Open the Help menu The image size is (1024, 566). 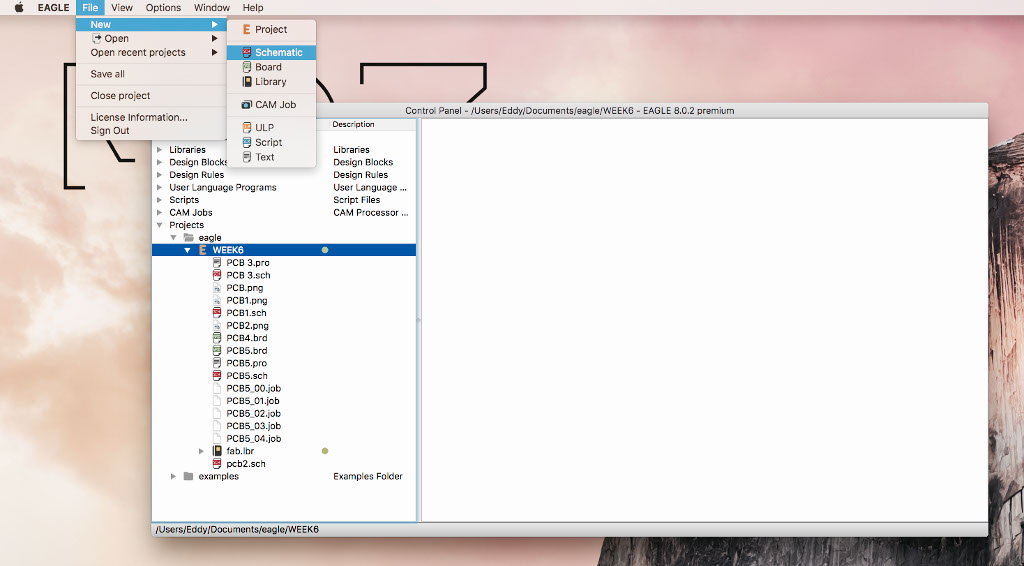[x=253, y=7]
